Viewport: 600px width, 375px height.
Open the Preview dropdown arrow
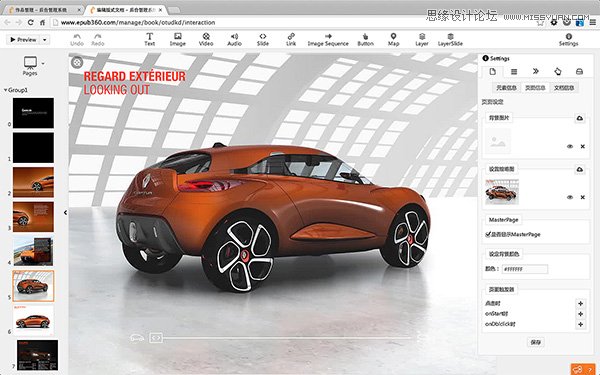pyautogui.click(x=45, y=40)
